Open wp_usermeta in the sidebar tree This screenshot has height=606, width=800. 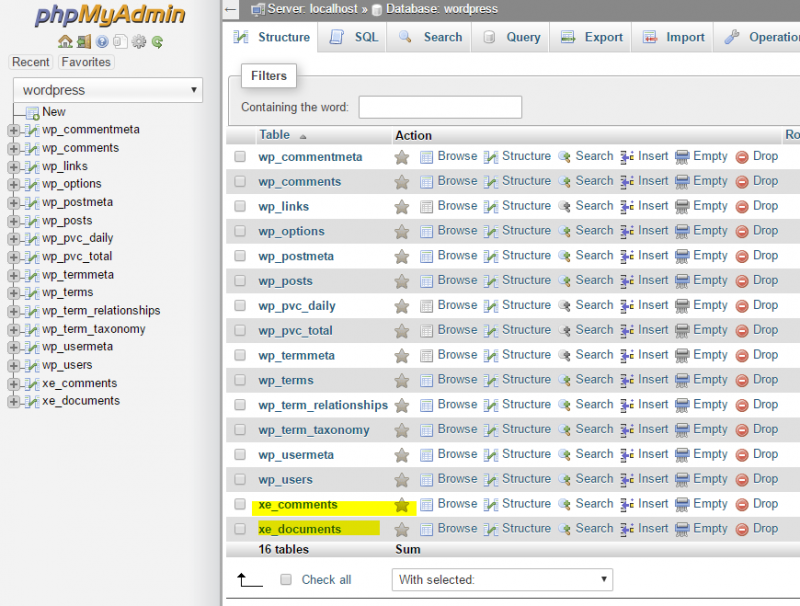click(x=78, y=347)
